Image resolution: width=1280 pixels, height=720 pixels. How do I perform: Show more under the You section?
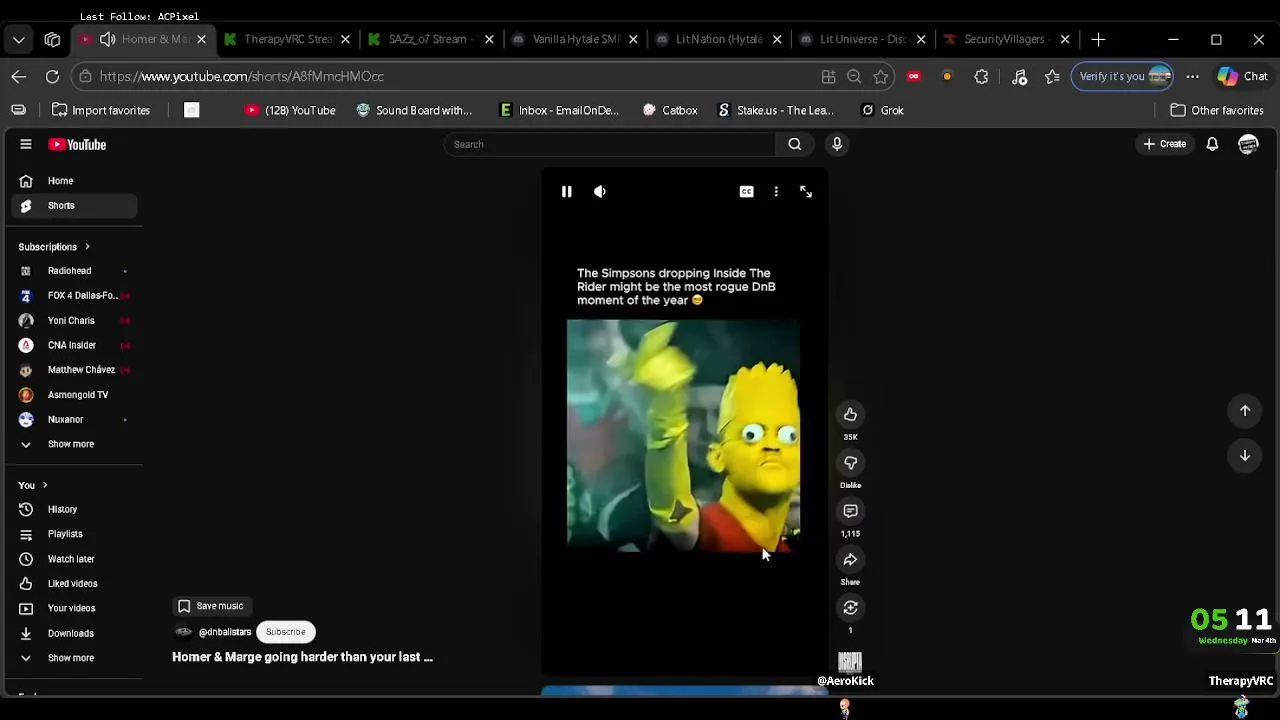75,658
